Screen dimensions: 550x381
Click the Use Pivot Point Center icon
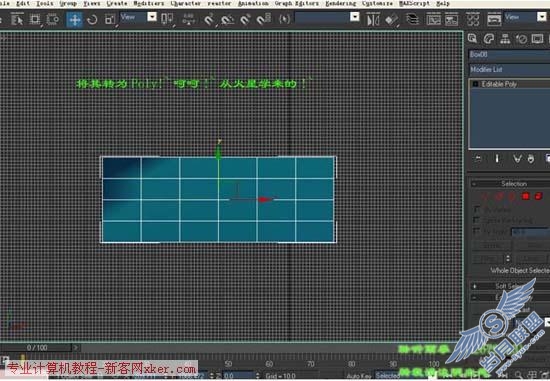167,19
